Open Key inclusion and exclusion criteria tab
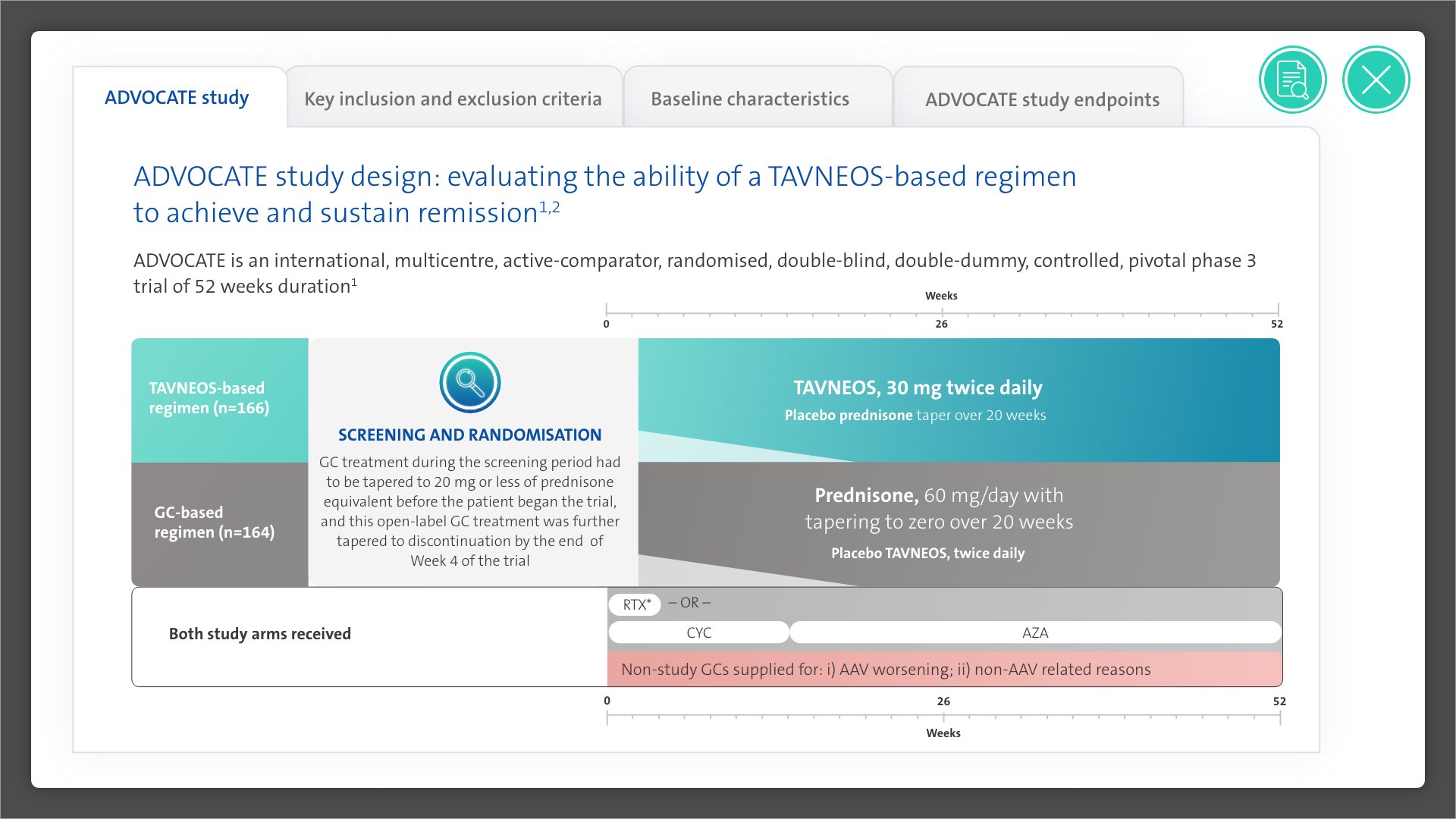The height and width of the screenshot is (819, 1456). click(453, 99)
